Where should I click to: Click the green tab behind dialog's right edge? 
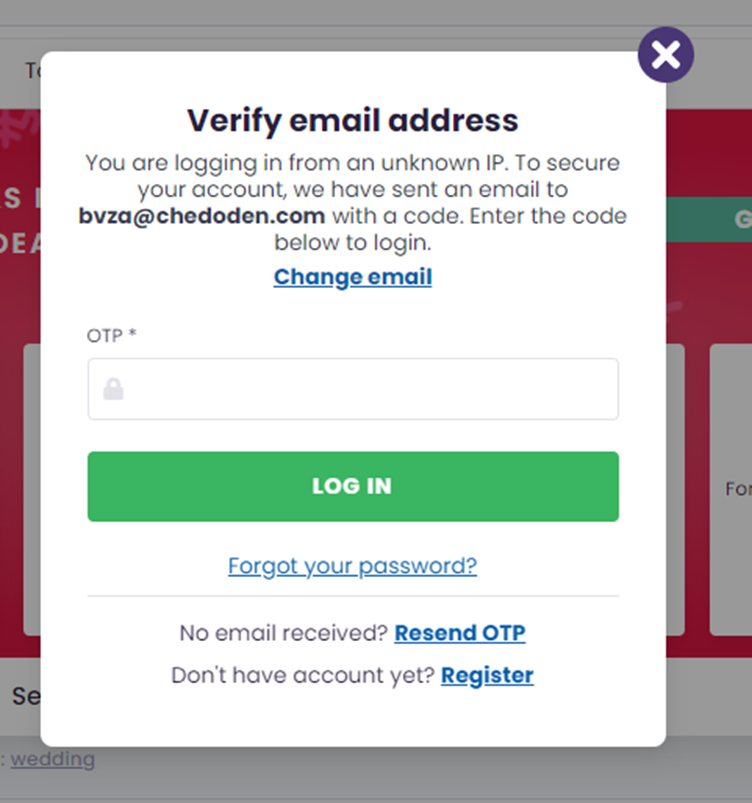tap(709, 220)
